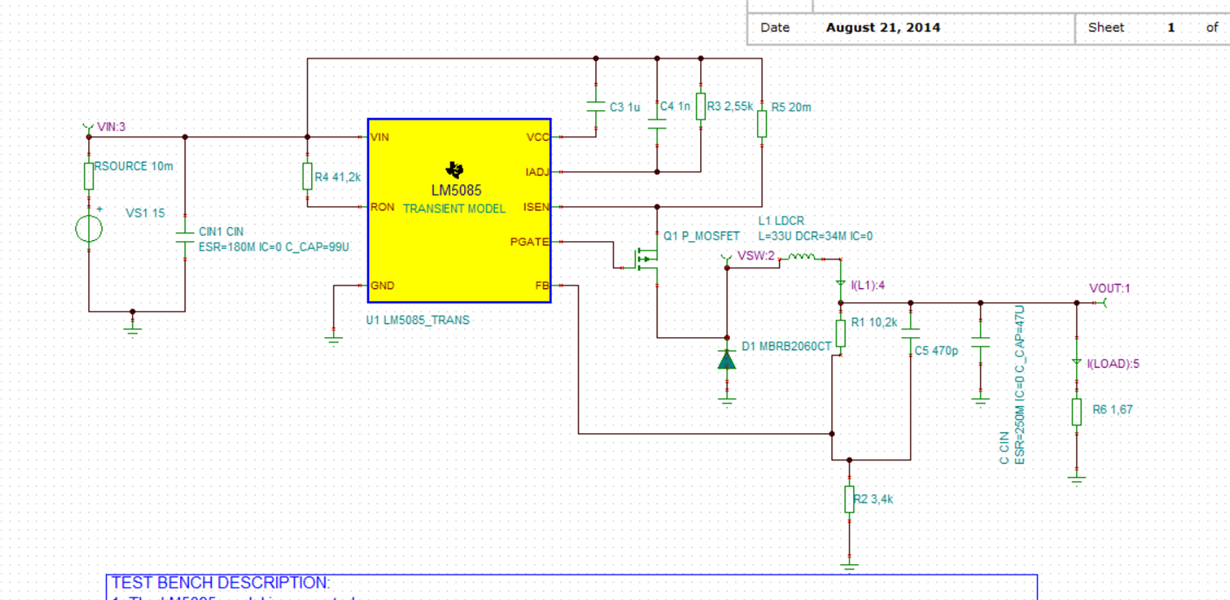The width and height of the screenshot is (1230, 600).
Task: Click the 'R5 20m' label
Action: (792, 106)
